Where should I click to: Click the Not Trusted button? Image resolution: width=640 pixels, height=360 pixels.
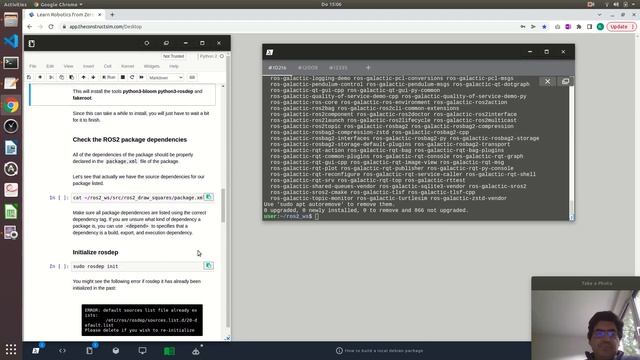click(173, 56)
